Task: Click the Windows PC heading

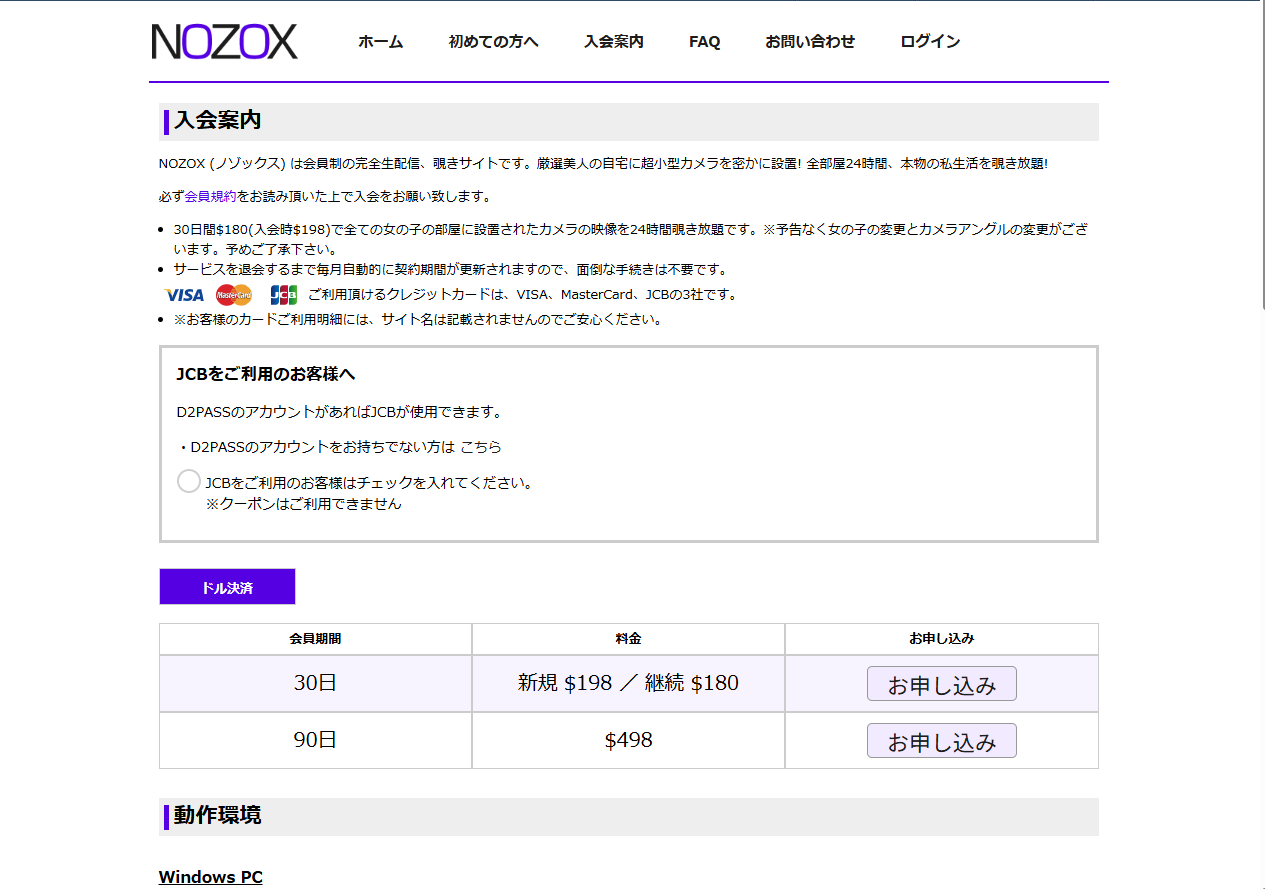Action: tap(211, 877)
